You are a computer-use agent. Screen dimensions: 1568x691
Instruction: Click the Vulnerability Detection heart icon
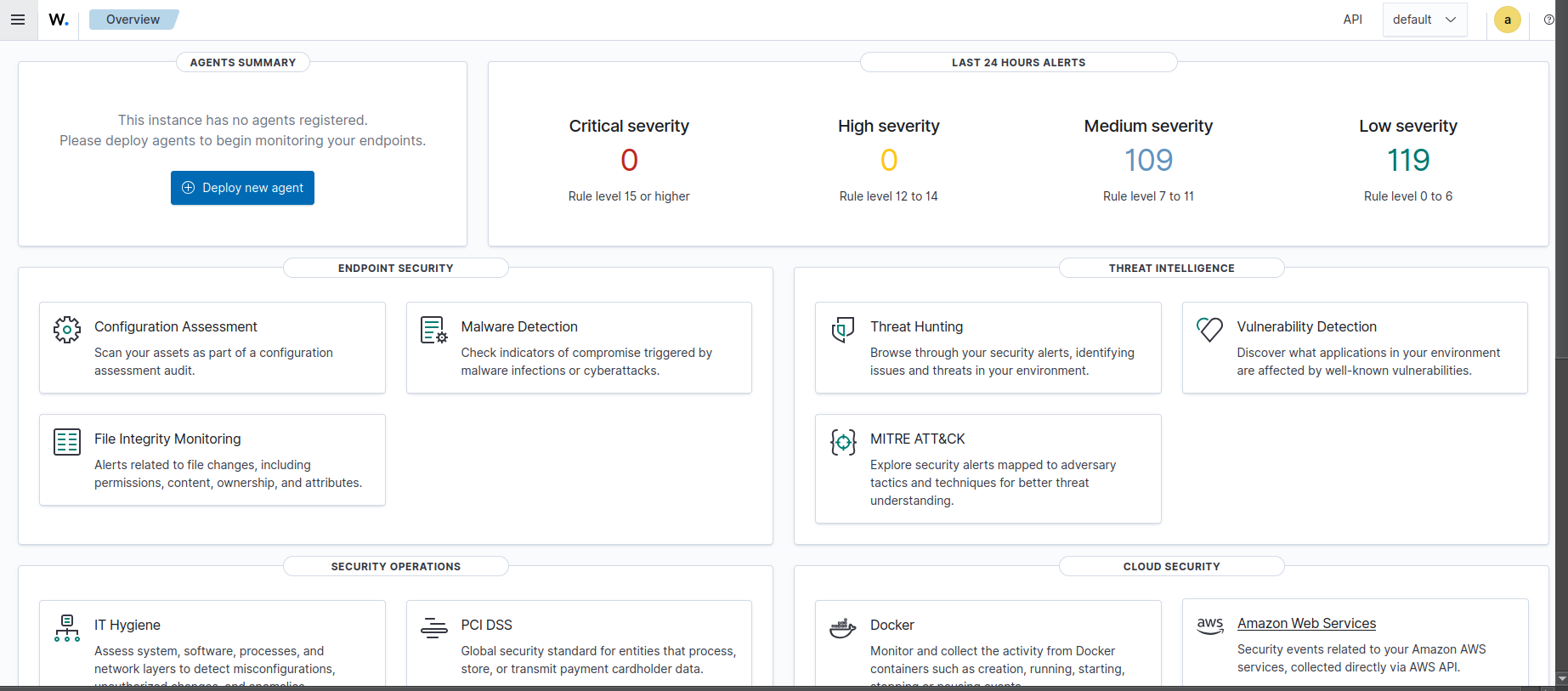coord(1209,329)
